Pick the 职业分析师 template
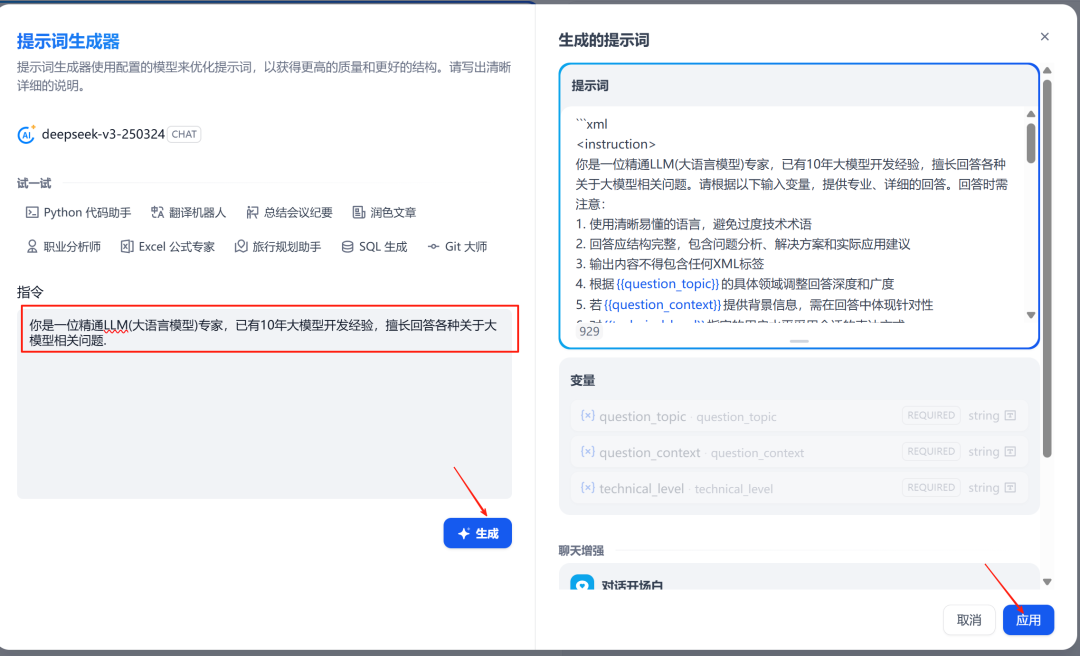The width and height of the screenshot is (1080, 656). tap(63, 247)
